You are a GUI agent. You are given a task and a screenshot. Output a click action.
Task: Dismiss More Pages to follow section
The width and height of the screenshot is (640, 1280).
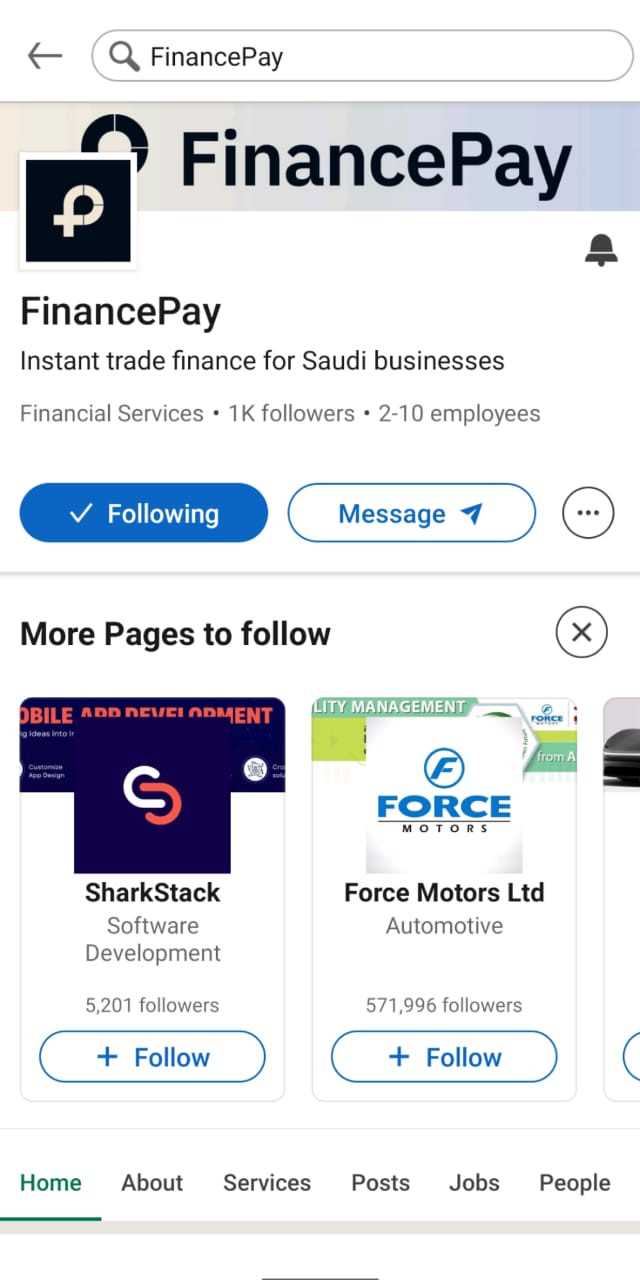tap(581, 632)
